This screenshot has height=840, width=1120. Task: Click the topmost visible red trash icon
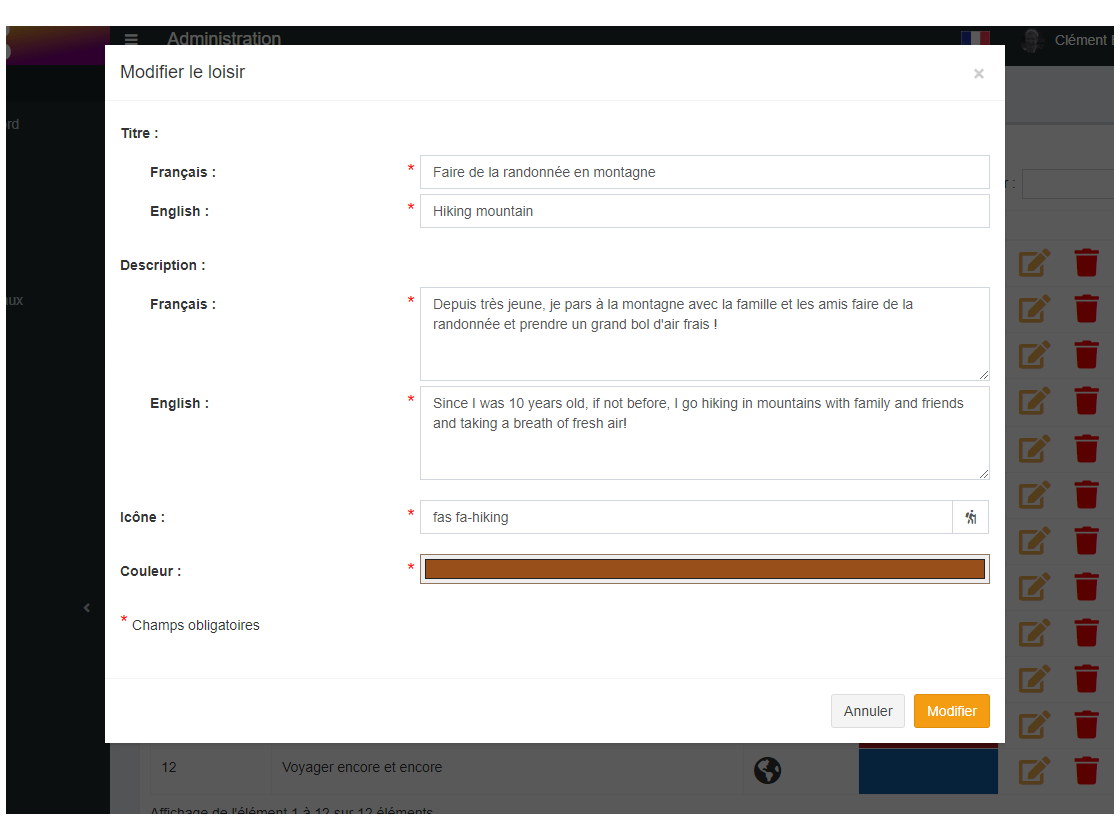tap(1086, 263)
